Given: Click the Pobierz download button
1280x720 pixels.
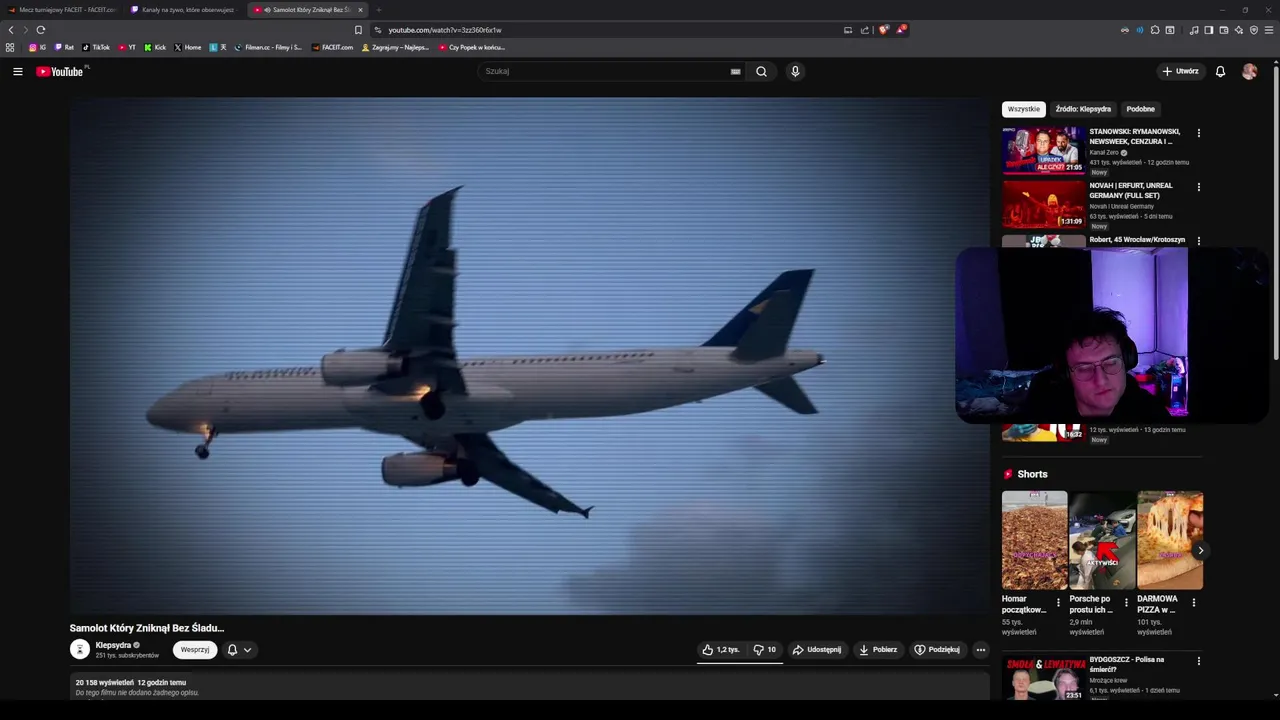Looking at the screenshot, I should point(878,650).
